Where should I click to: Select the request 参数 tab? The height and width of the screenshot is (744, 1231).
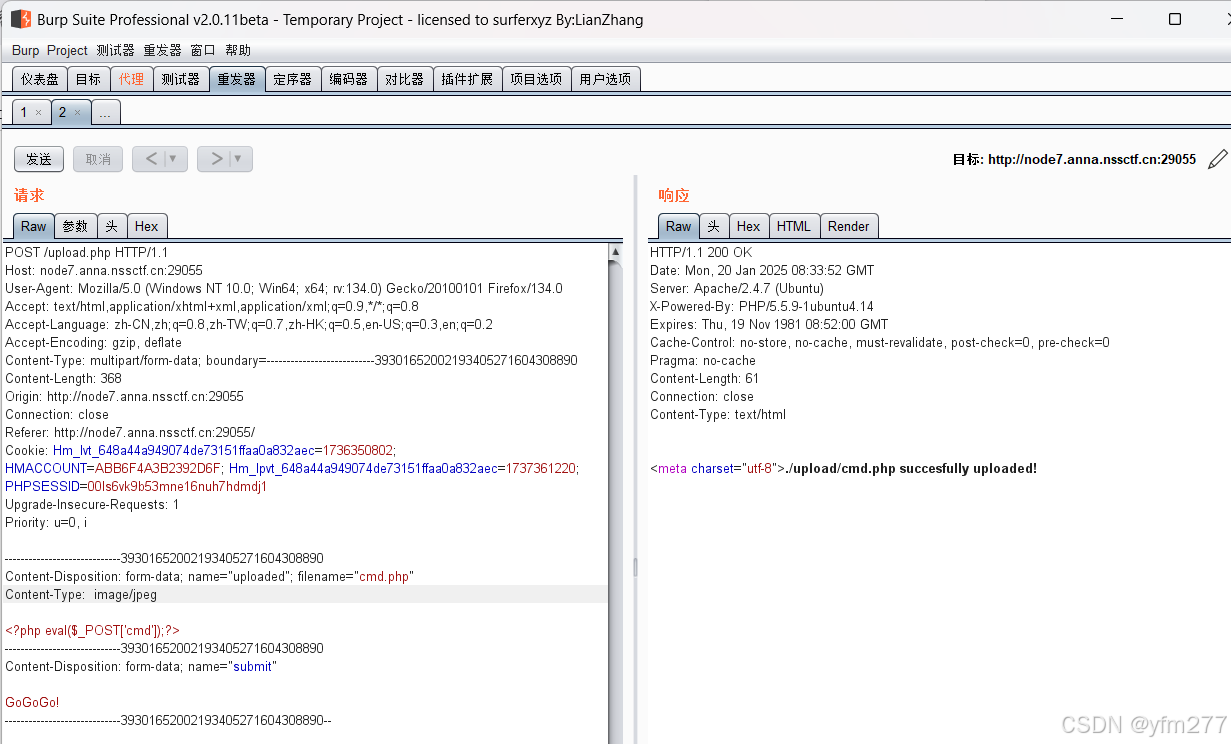click(75, 226)
